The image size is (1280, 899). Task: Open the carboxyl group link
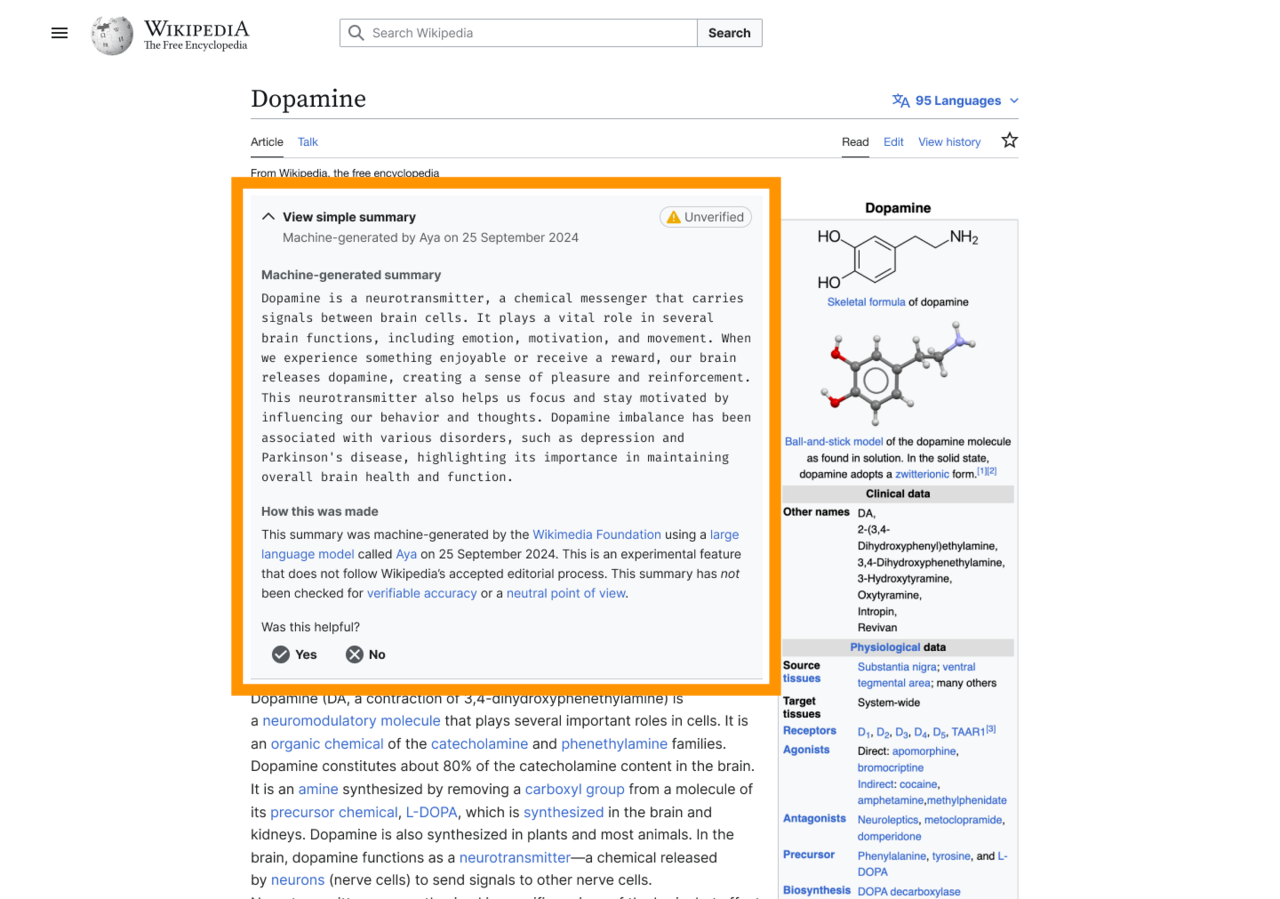pos(575,789)
